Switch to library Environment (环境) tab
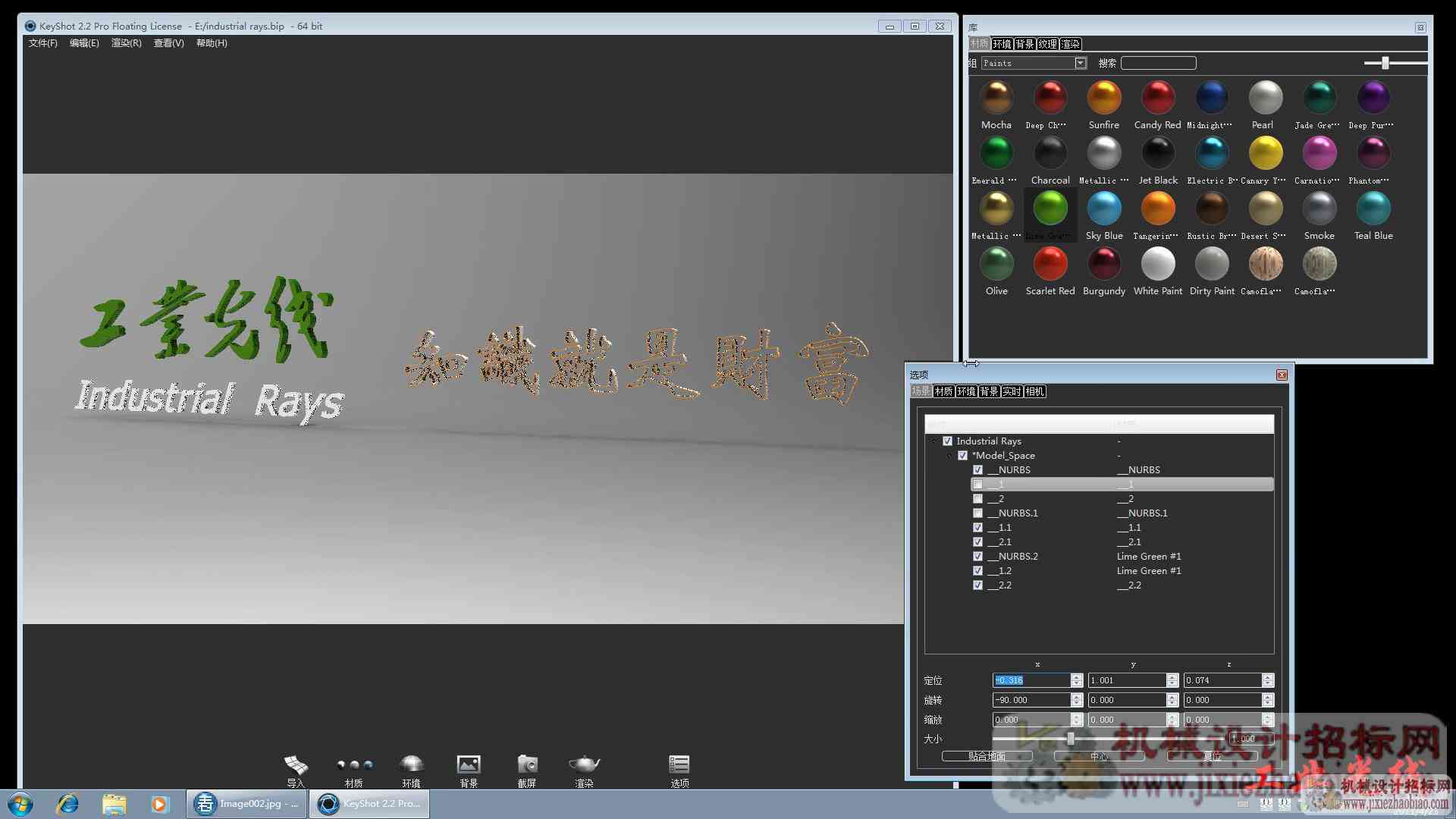This screenshot has width=1456, height=819. pos(1003,44)
